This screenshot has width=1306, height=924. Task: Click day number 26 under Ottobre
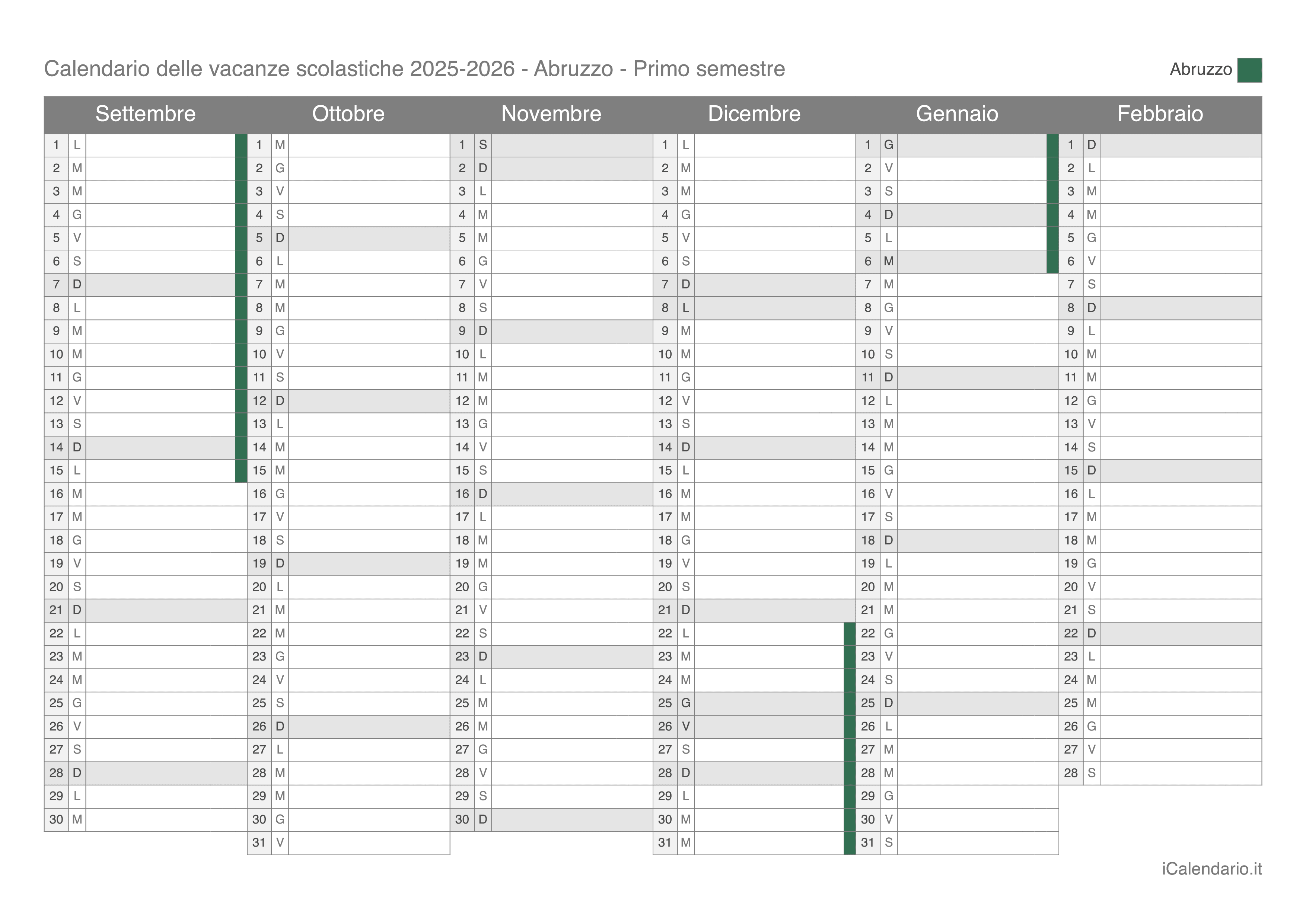click(x=259, y=726)
